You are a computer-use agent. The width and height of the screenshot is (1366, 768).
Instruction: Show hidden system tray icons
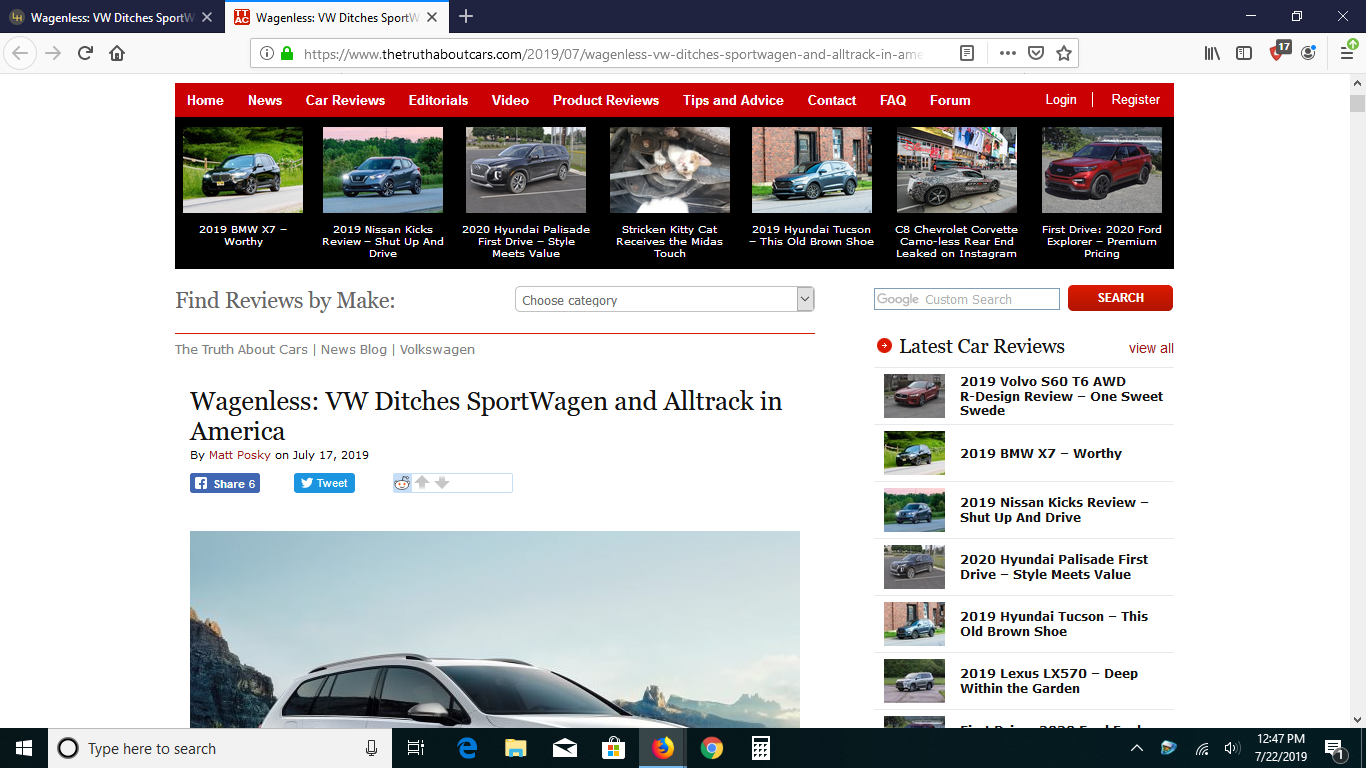point(1137,748)
